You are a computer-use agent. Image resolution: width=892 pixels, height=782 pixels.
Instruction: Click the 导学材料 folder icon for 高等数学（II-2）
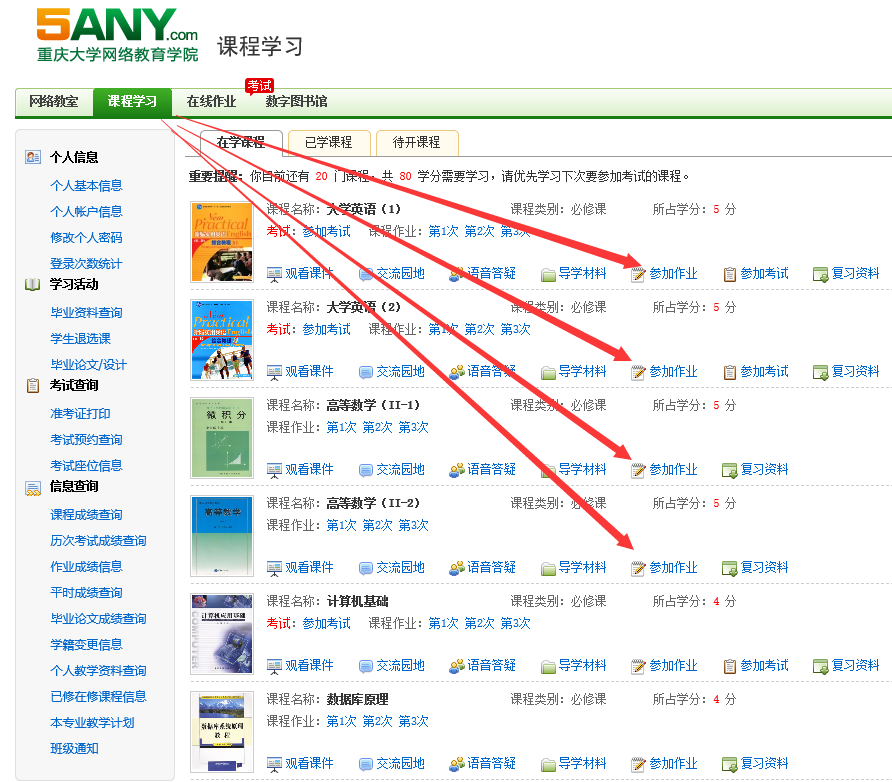click(549, 568)
